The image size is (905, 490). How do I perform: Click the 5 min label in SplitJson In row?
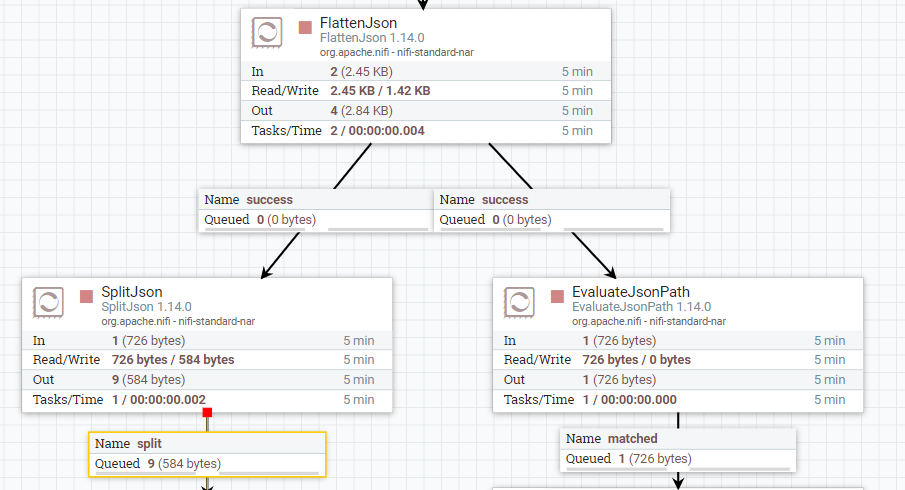coord(359,341)
